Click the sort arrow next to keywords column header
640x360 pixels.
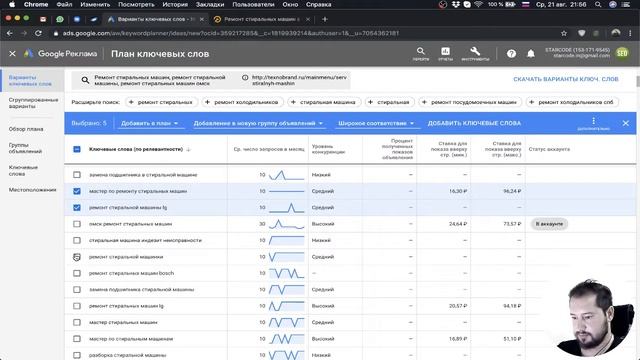coord(188,149)
